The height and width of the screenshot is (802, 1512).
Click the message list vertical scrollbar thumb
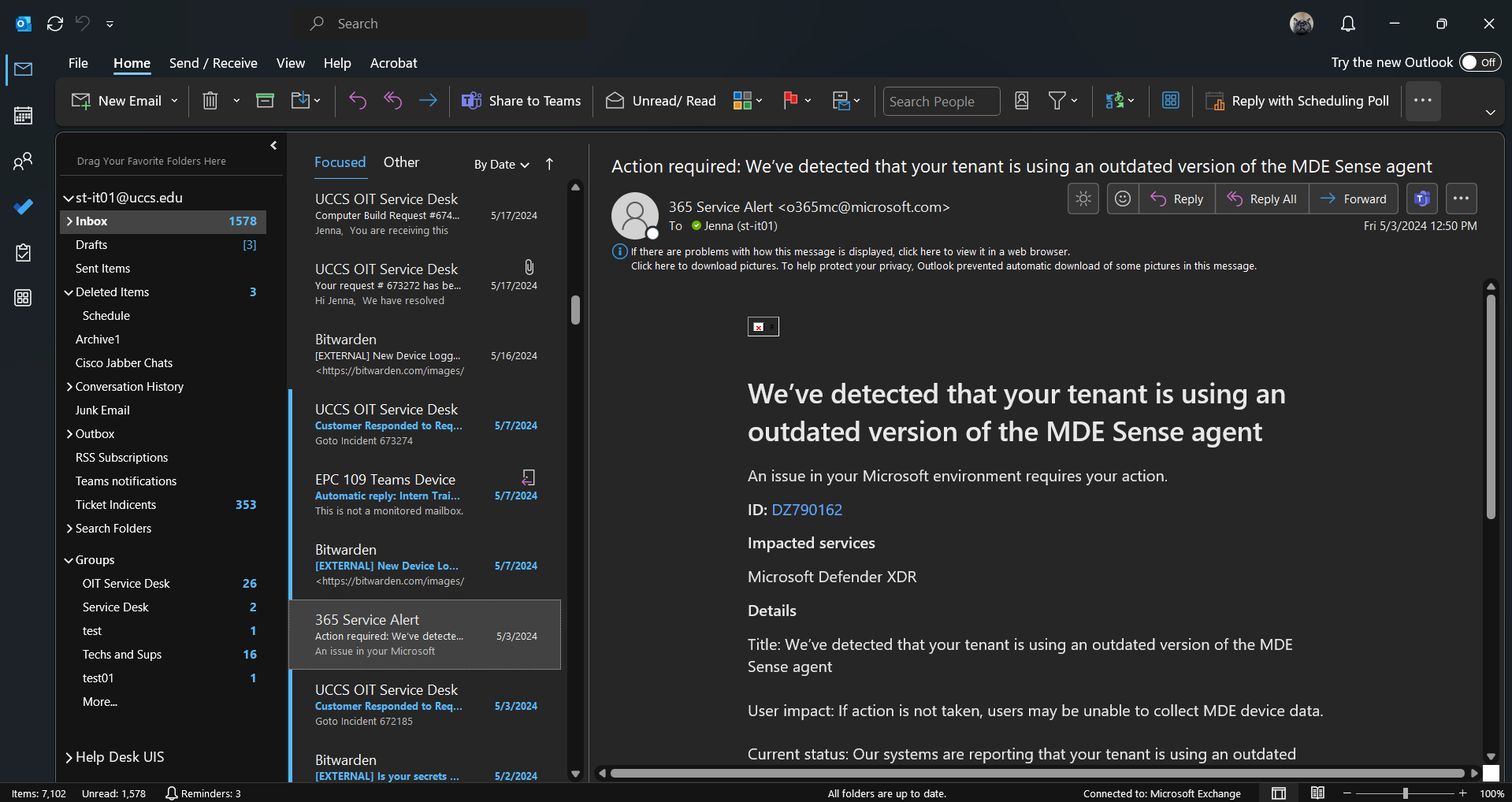(x=575, y=310)
